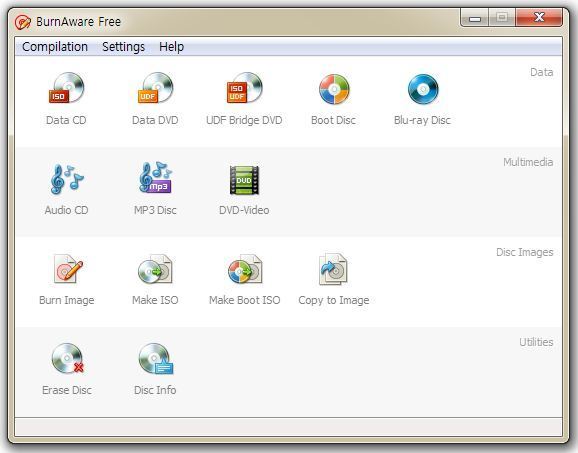
Task: Open the Compilation menu
Action: point(55,47)
